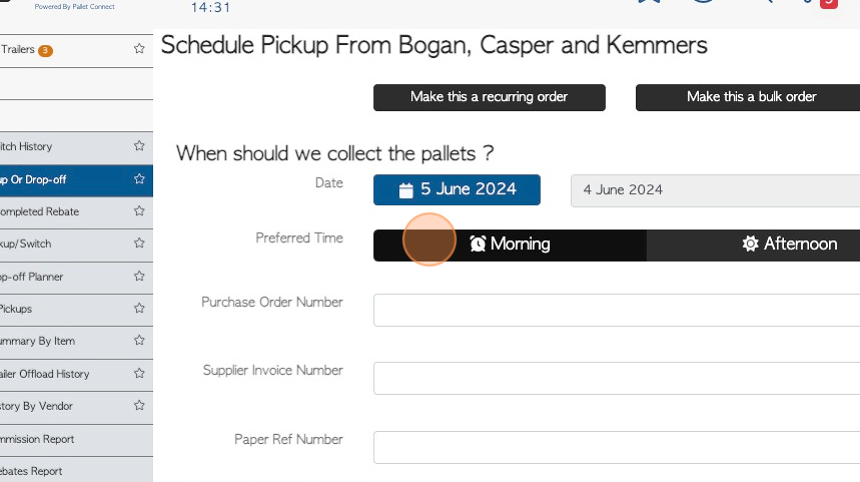Viewport: 860px width, 482px height.
Task: Star the Trailer Offload History entry
Action: pyautogui.click(x=139, y=373)
